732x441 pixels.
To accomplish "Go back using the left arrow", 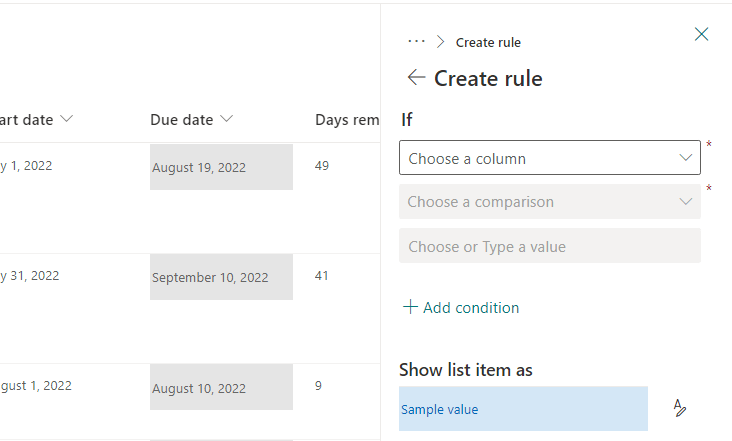I will click(x=416, y=77).
